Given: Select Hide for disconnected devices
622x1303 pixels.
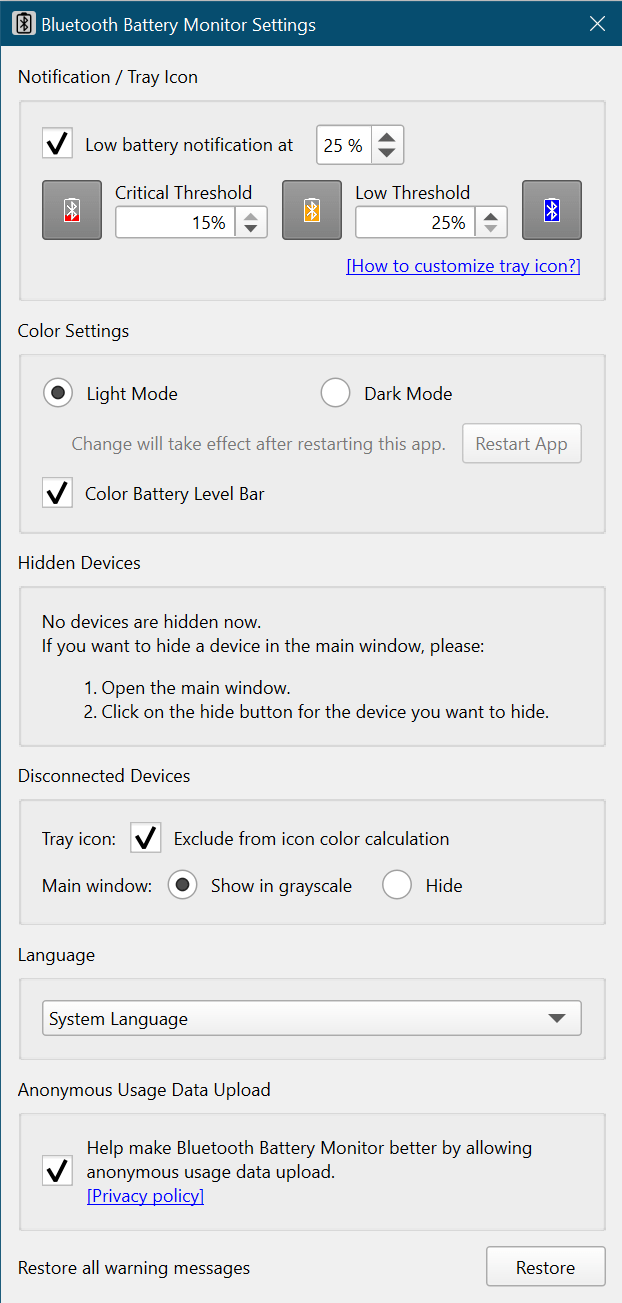Looking at the screenshot, I should coord(397,885).
